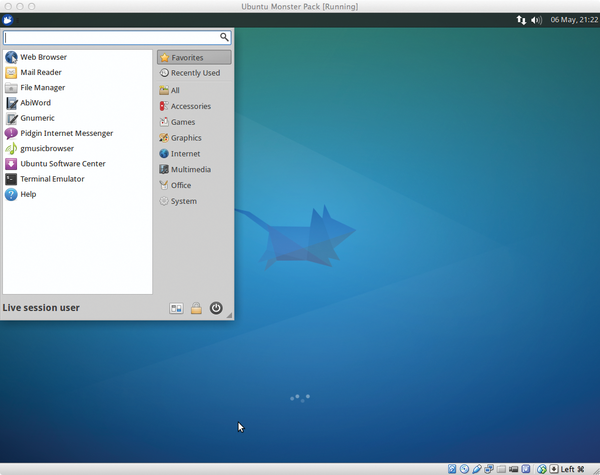Click VirtualBox mouse integration globe icon
The image size is (600, 475).
(541, 469)
